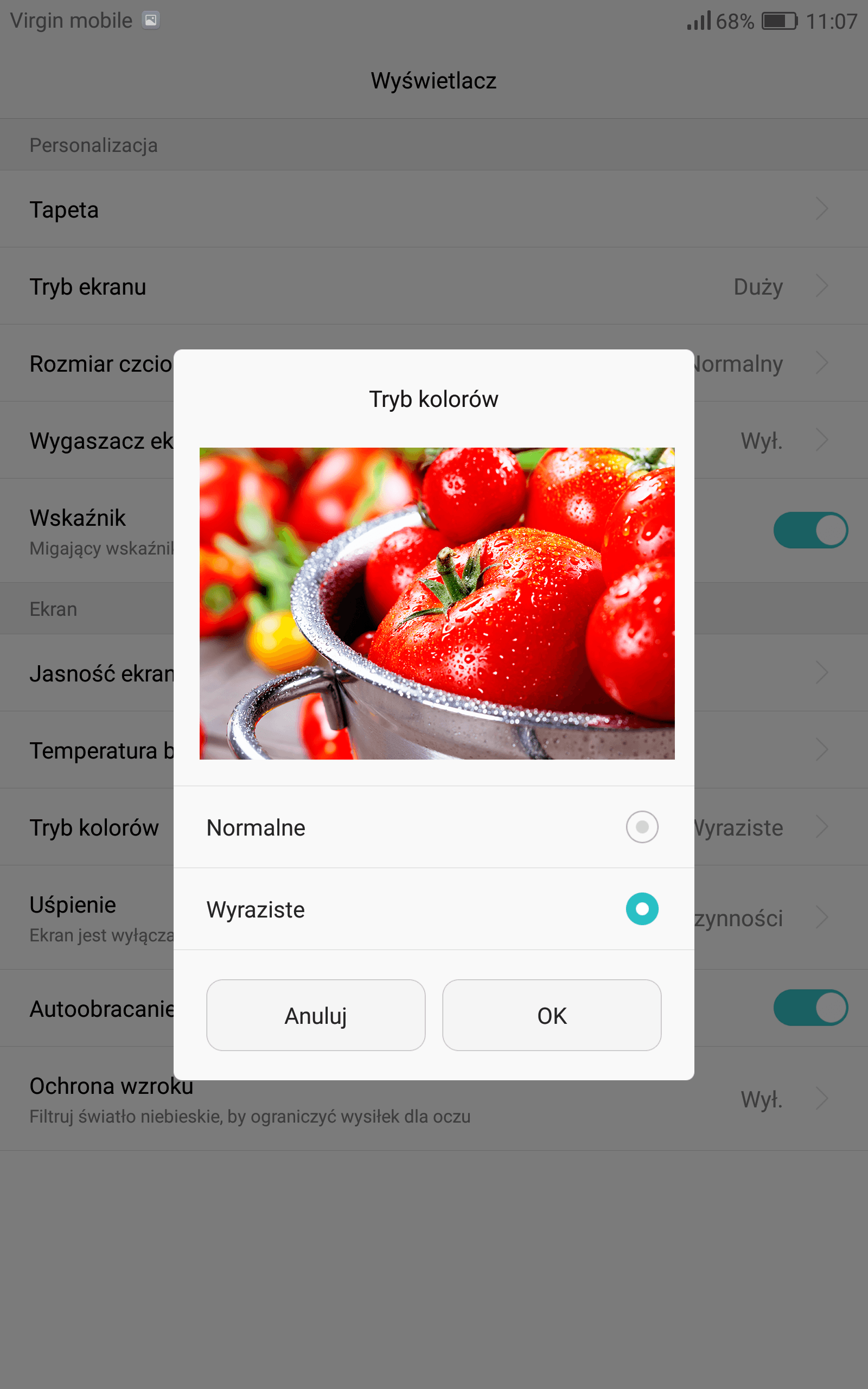This screenshot has width=868, height=1389.
Task: Open Tapeta chevron arrow
Action: tap(822, 209)
